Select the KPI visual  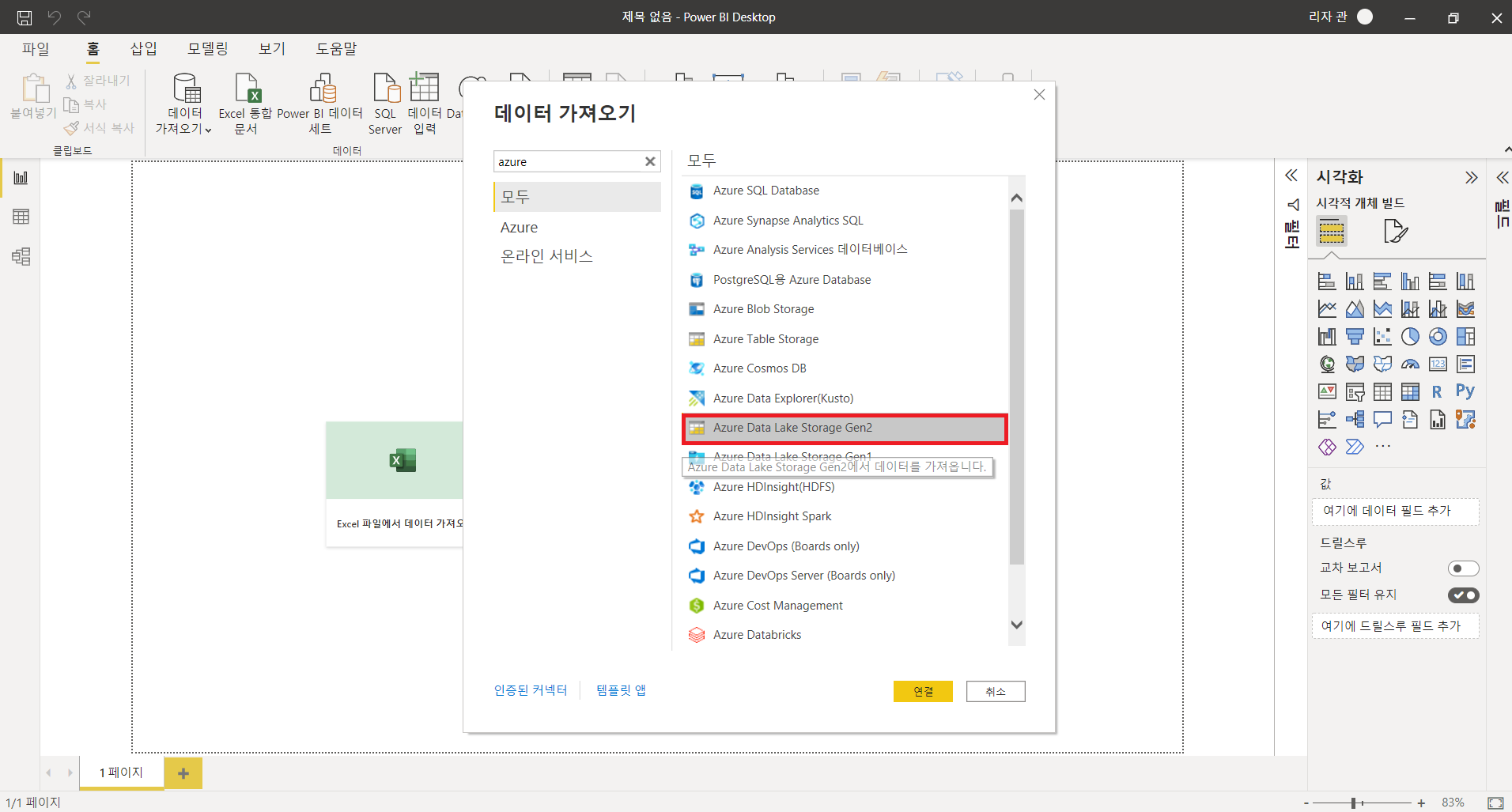click(1327, 391)
